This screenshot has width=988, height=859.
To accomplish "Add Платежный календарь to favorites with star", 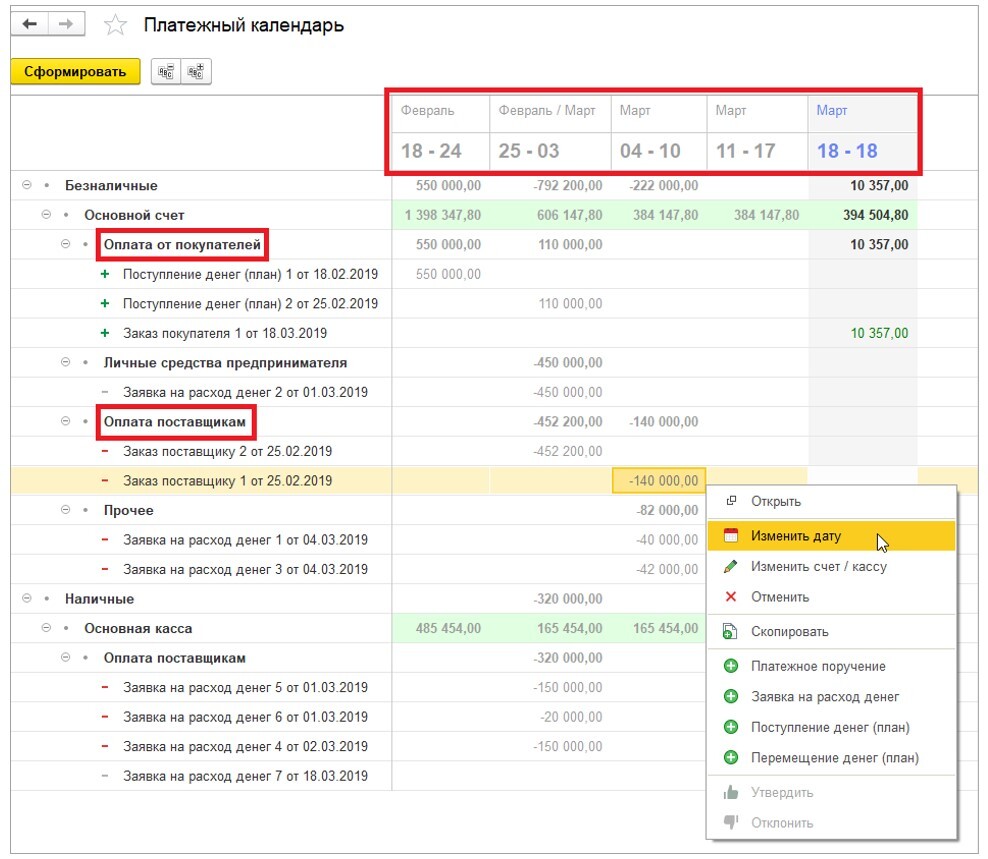I will pos(116,26).
